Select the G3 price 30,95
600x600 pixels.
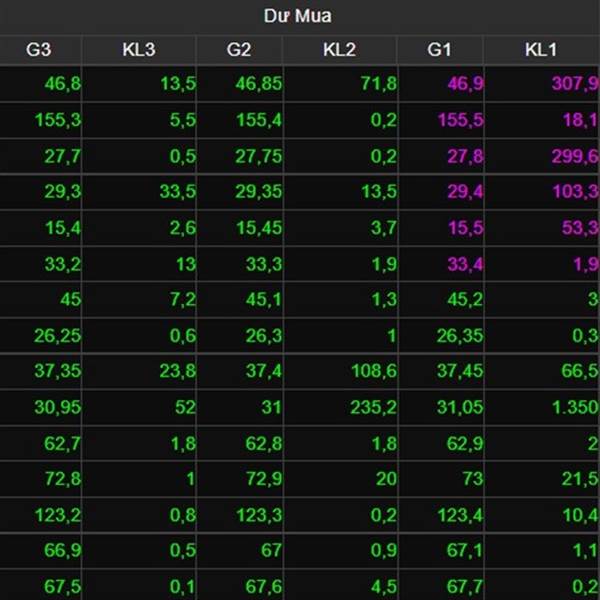click(x=57, y=407)
